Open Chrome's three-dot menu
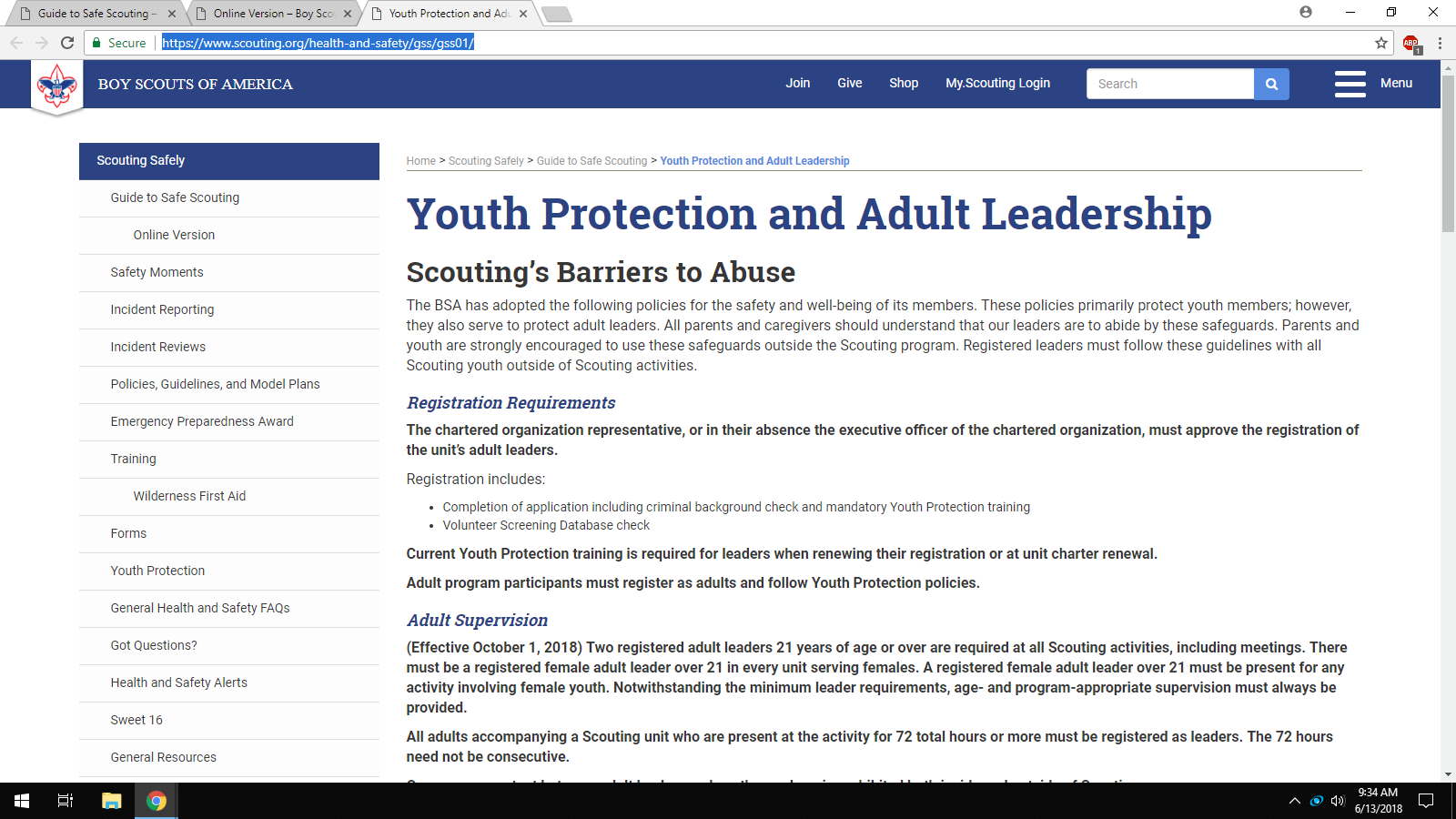The height and width of the screenshot is (819, 1456). [1440, 43]
